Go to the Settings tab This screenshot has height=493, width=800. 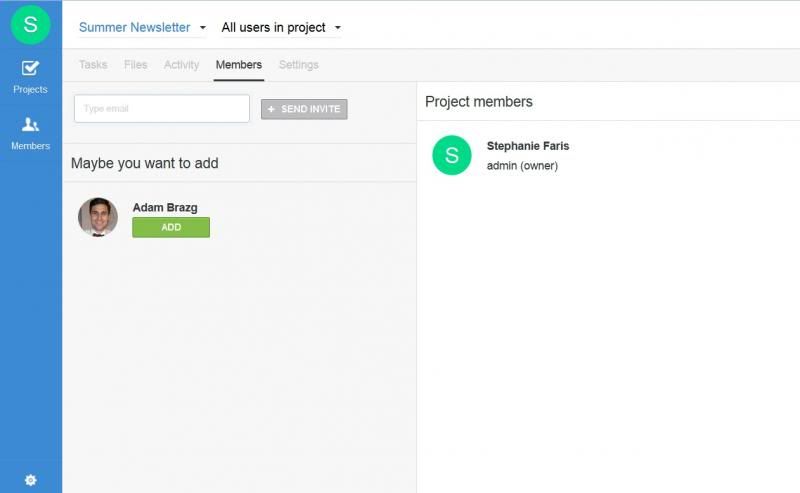[x=298, y=65]
